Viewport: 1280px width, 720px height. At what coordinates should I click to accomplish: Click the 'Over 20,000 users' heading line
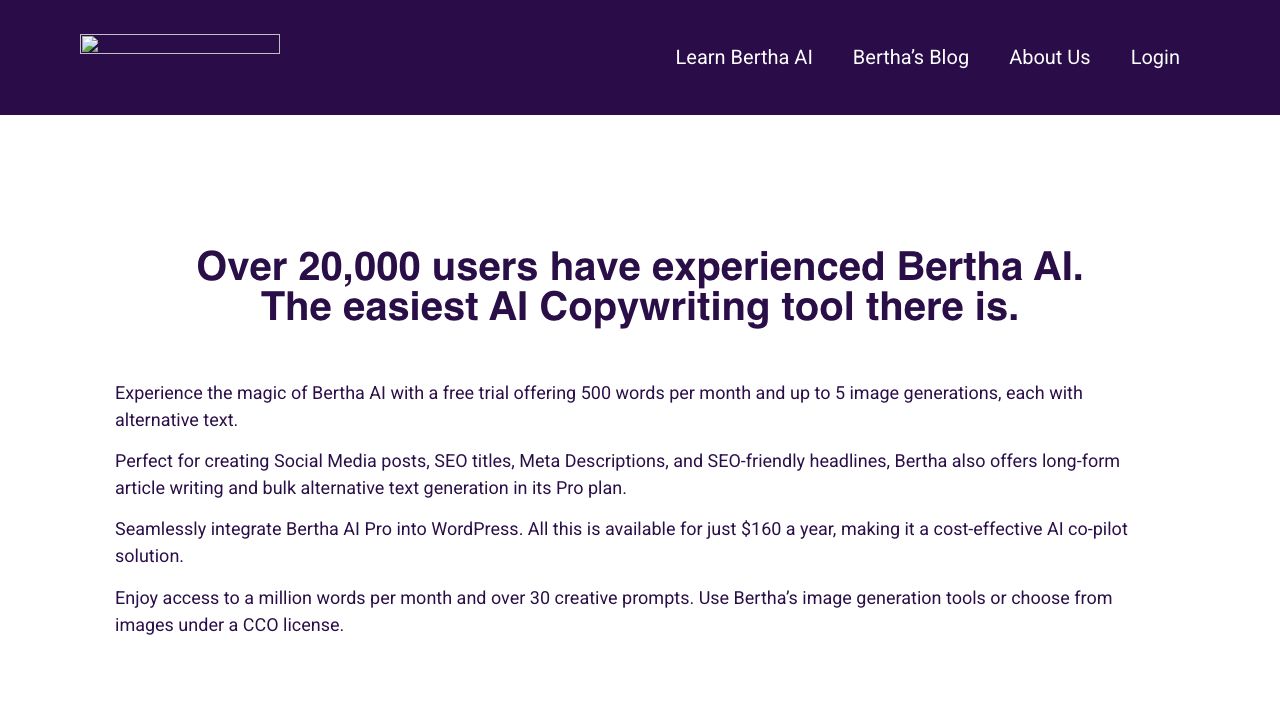(x=640, y=267)
